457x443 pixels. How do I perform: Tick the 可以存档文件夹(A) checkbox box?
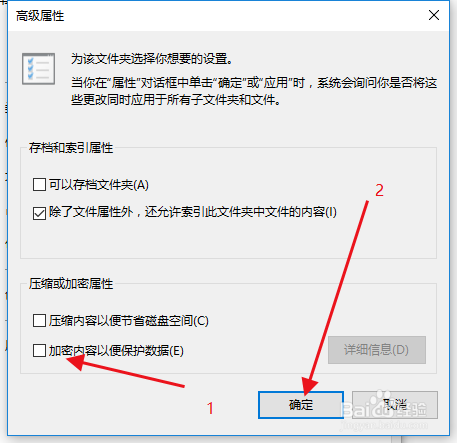point(39,184)
